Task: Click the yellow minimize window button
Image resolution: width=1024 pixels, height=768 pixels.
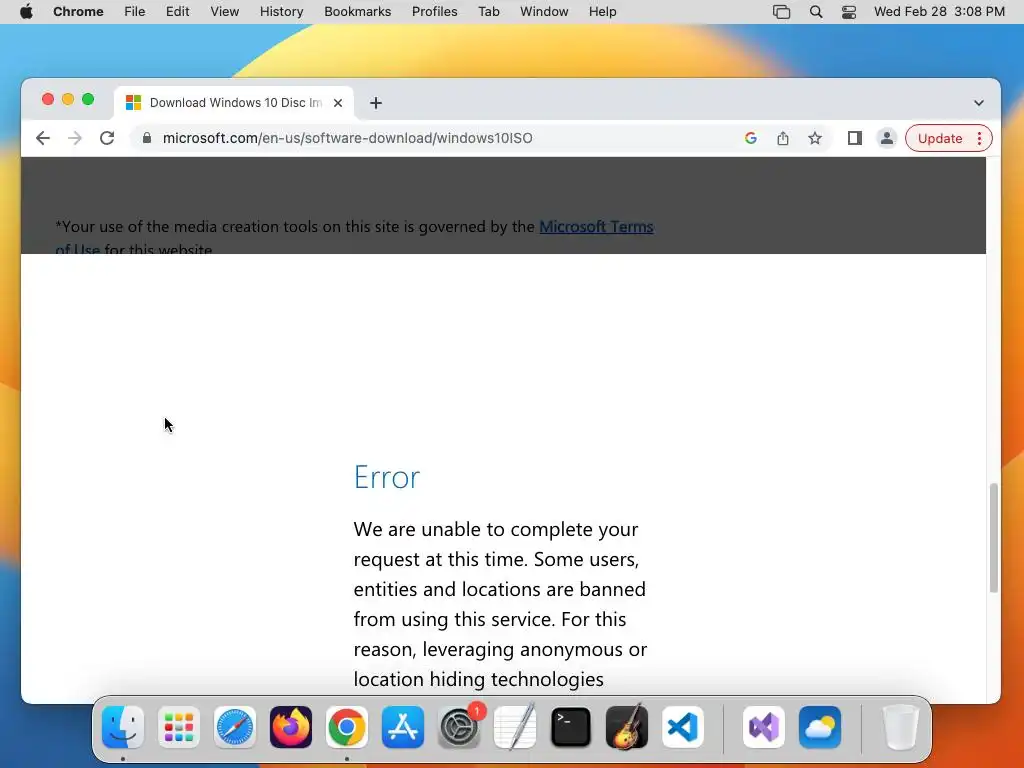Action: 68,99
